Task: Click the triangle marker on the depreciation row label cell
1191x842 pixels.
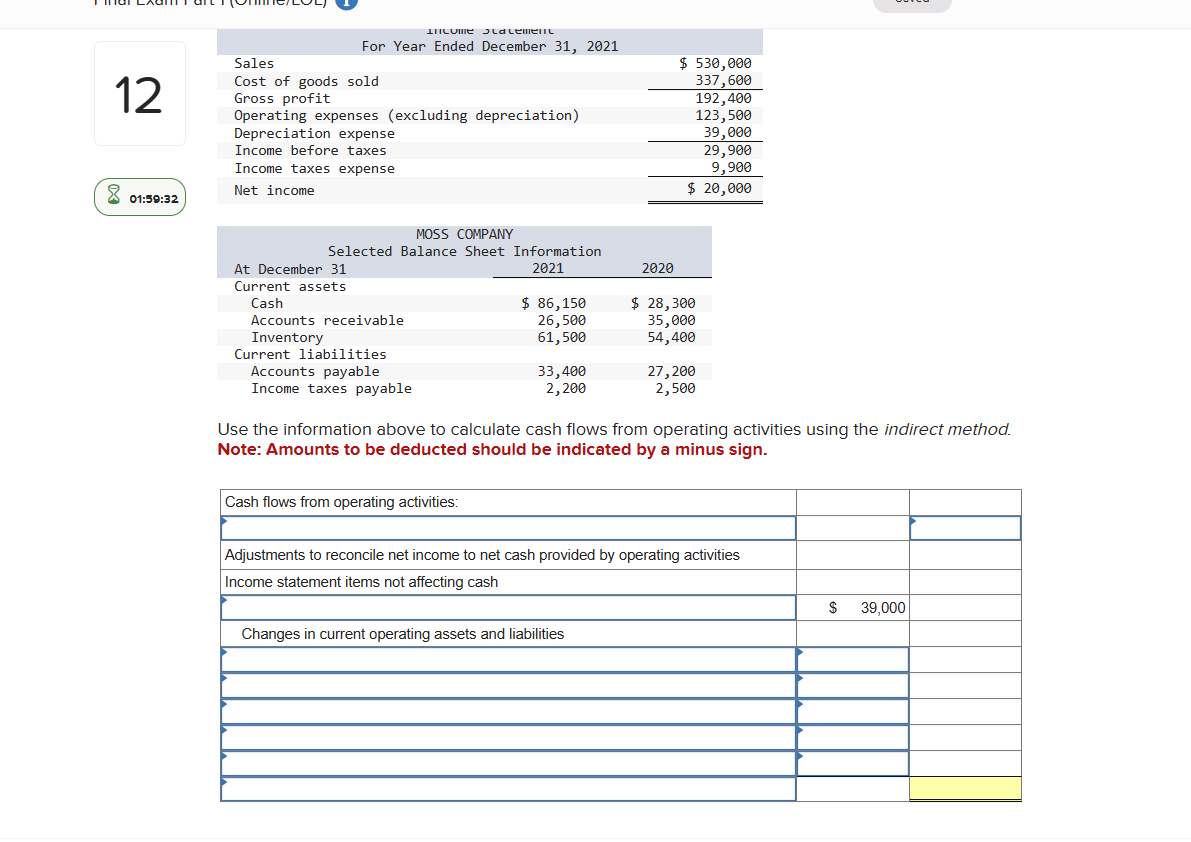Action: 223,600
